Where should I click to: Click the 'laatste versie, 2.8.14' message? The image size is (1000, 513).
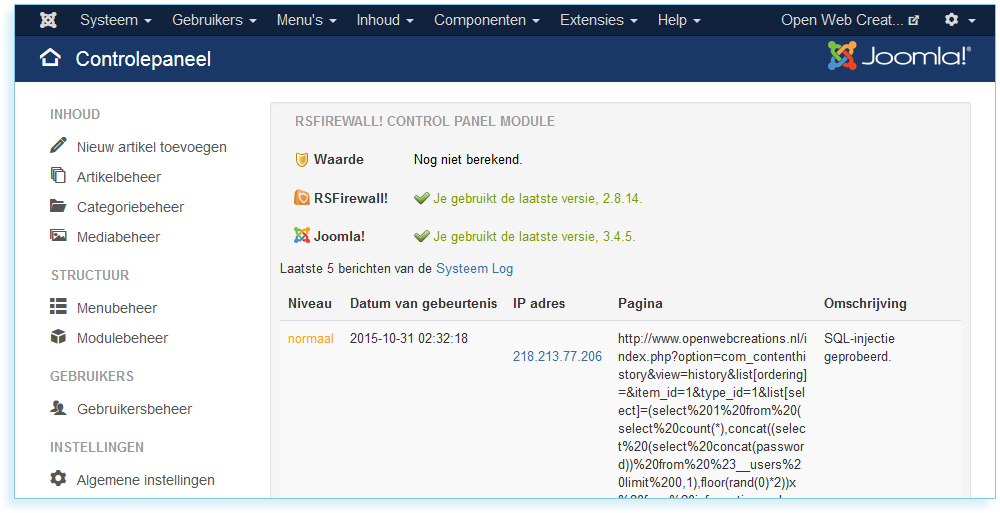click(x=538, y=198)
